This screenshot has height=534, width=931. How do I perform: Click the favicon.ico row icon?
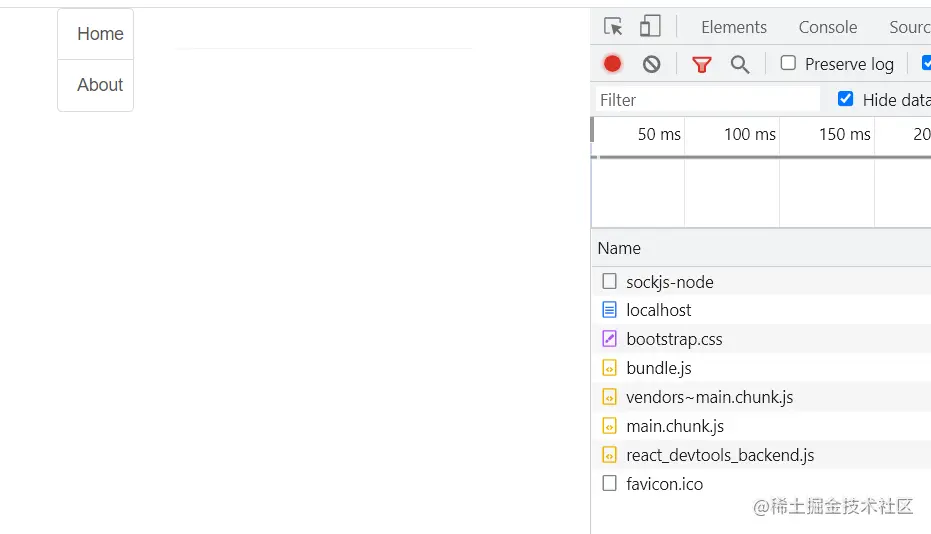coord(609,484)
